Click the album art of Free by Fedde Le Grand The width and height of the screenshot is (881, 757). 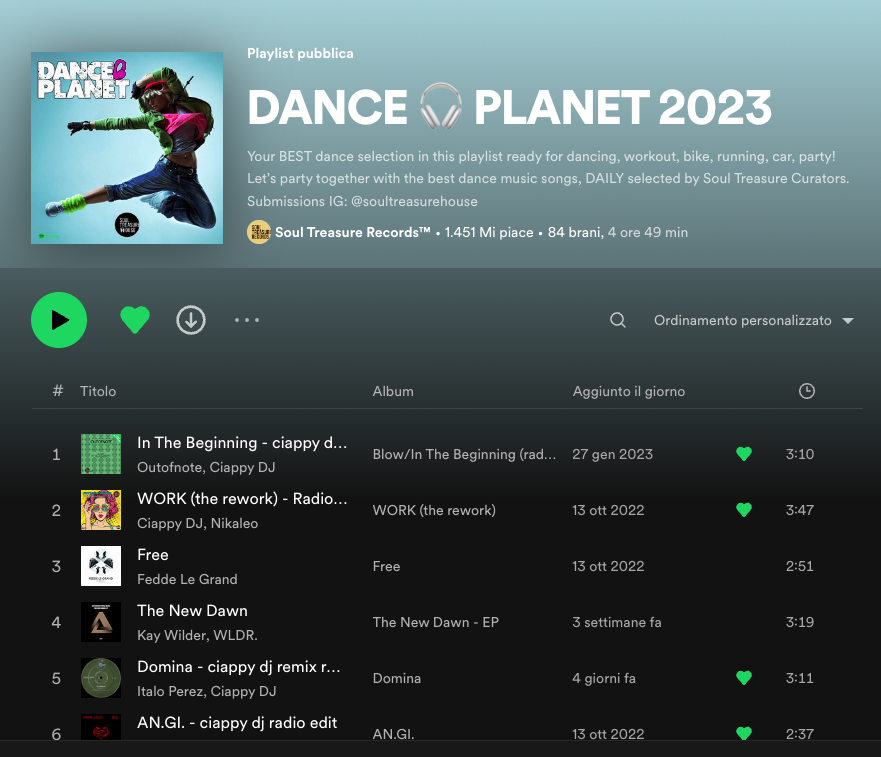click(101, 566)
